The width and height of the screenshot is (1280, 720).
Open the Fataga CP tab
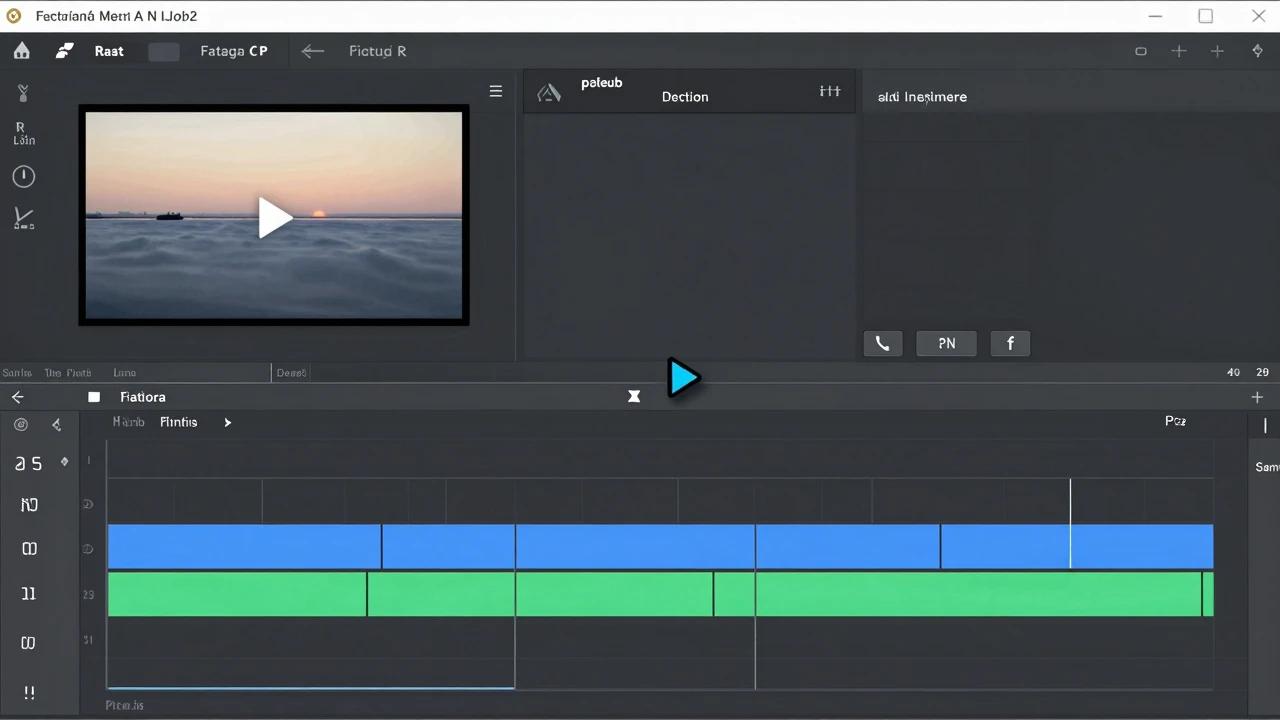[234, 51]
